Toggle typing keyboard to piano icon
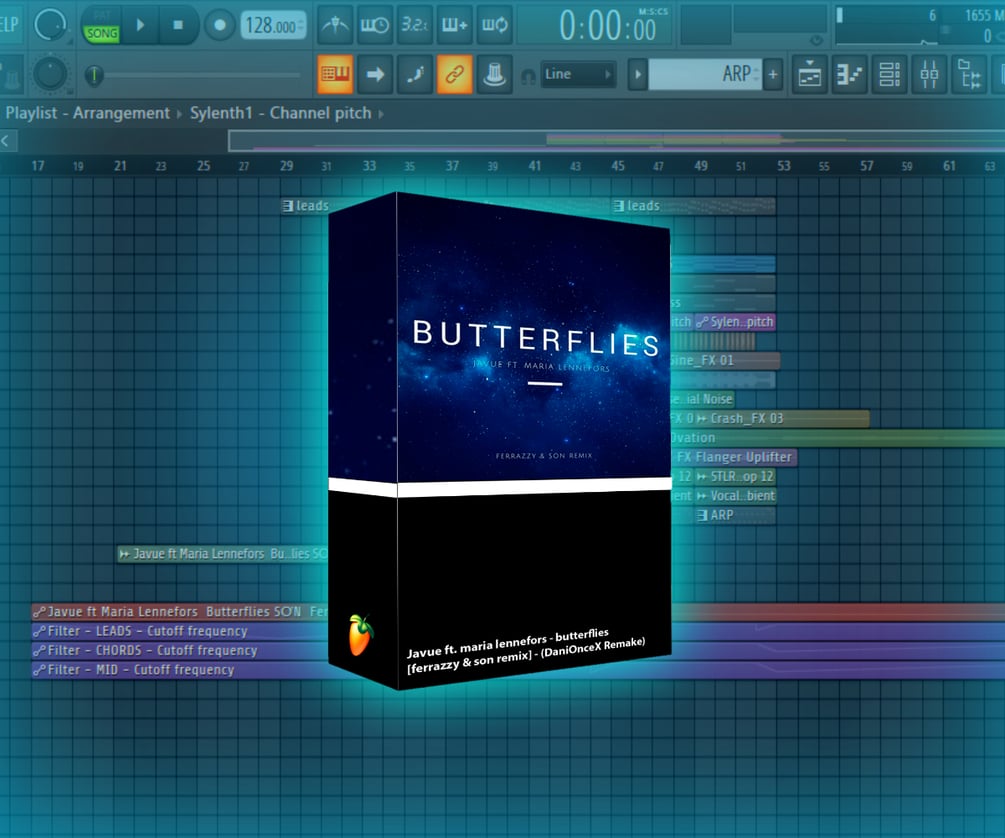 [x=335, y=74]
